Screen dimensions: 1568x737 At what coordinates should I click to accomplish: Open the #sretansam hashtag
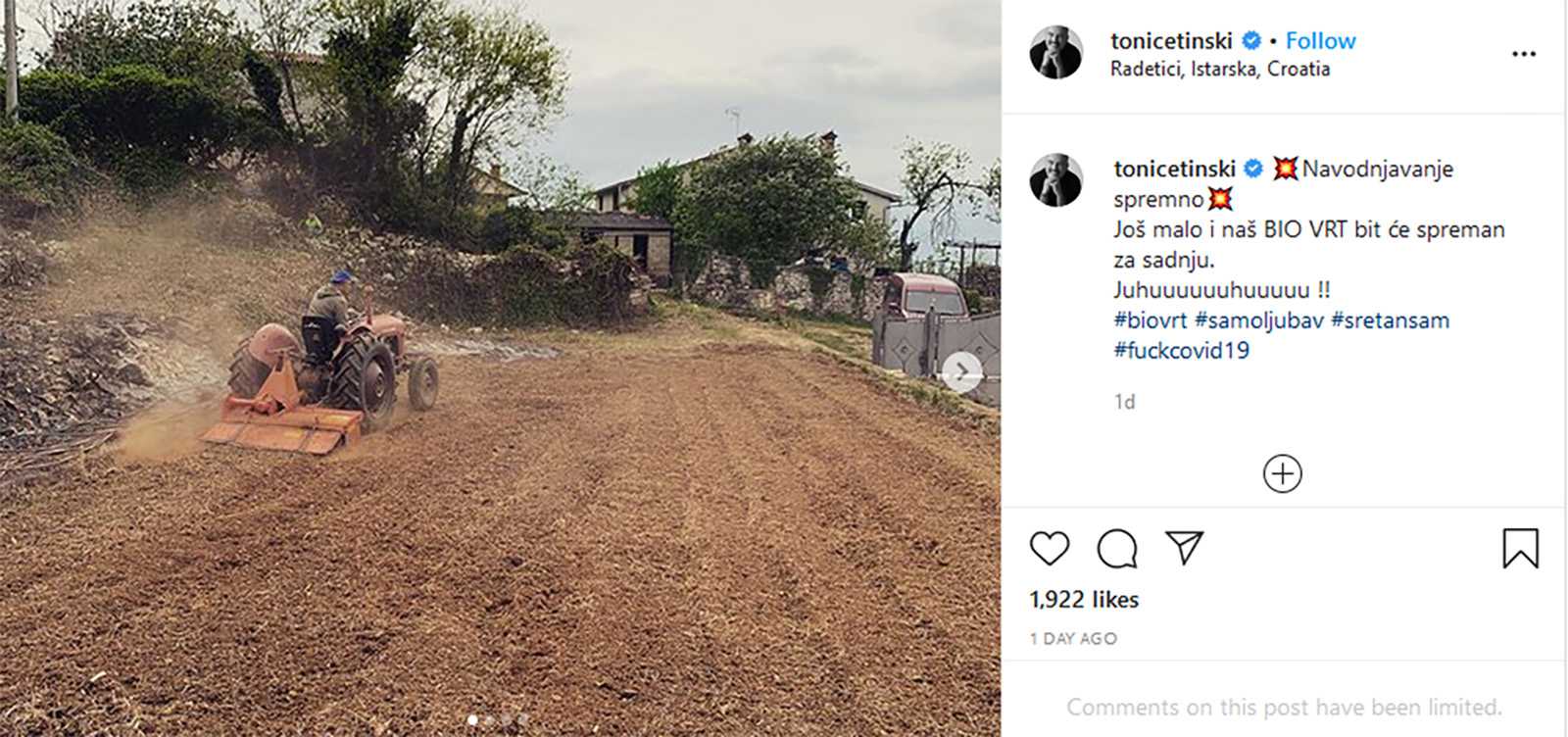click(x=1390, y=320)
